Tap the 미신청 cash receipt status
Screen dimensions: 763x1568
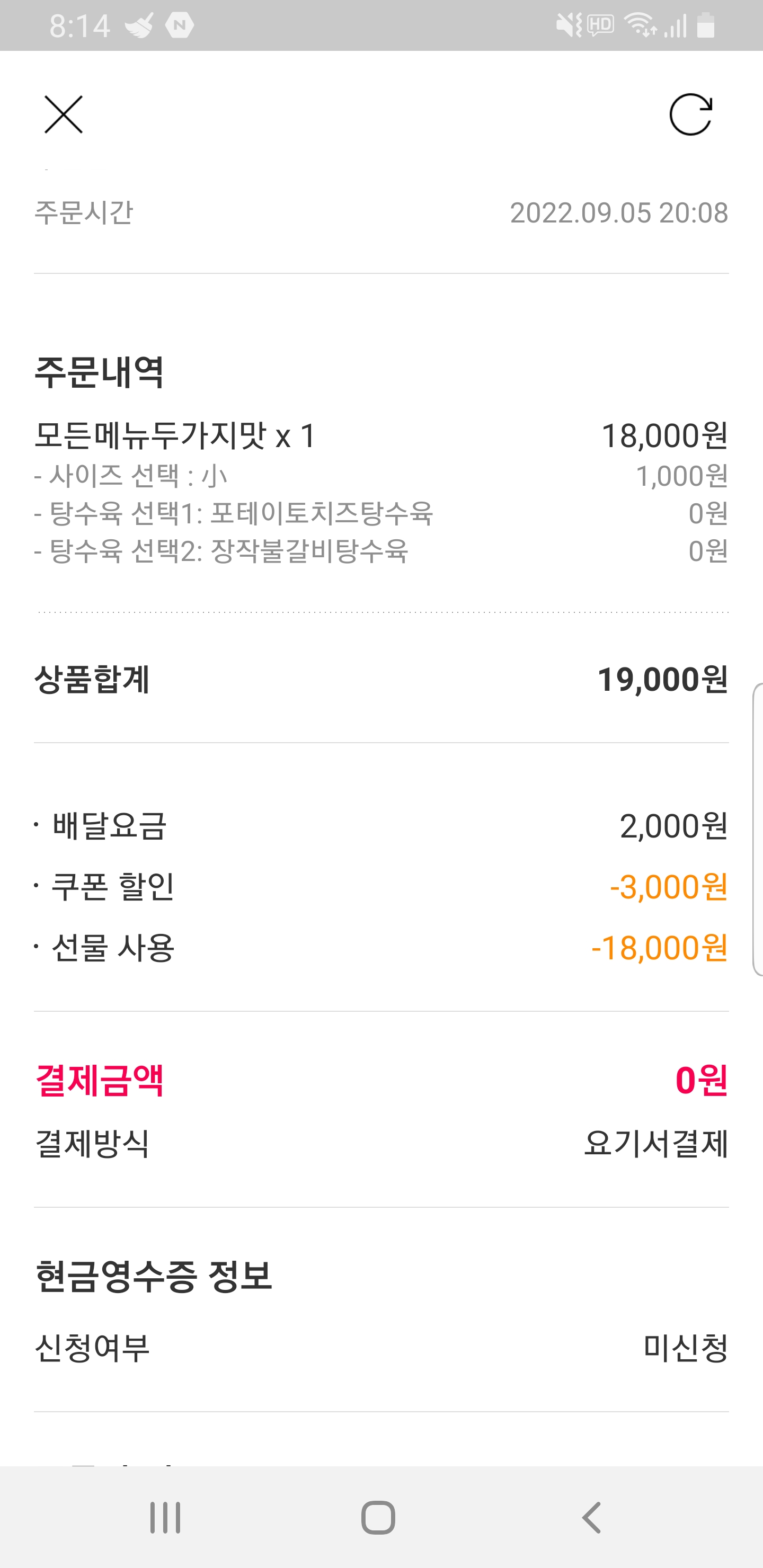[x=686, y=1348]
